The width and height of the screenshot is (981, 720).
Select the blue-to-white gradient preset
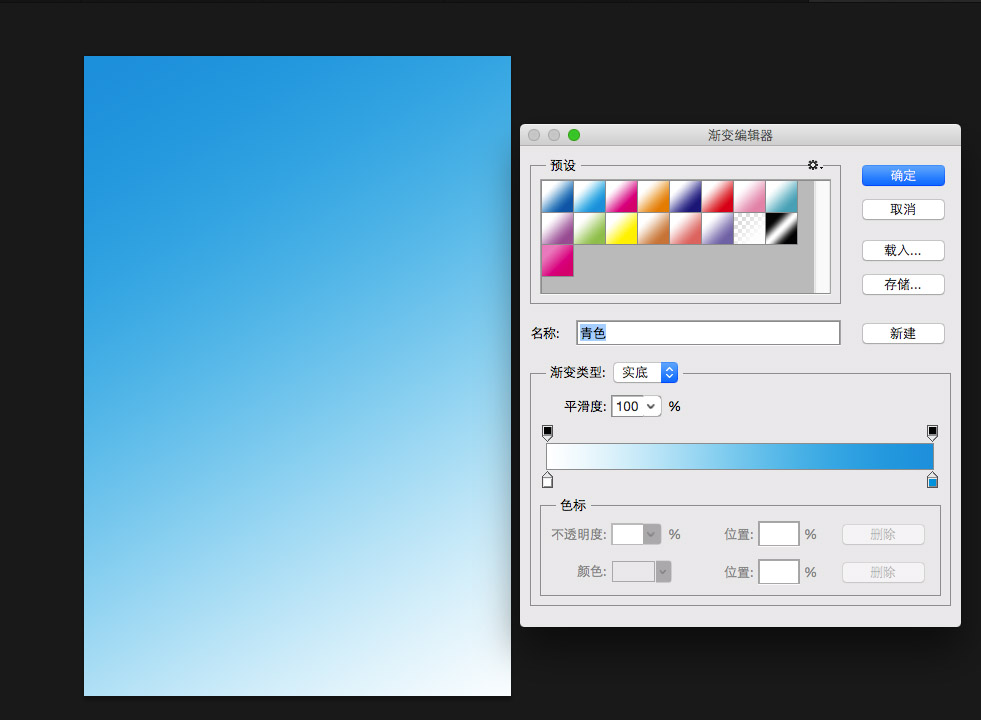click(557, 196)
